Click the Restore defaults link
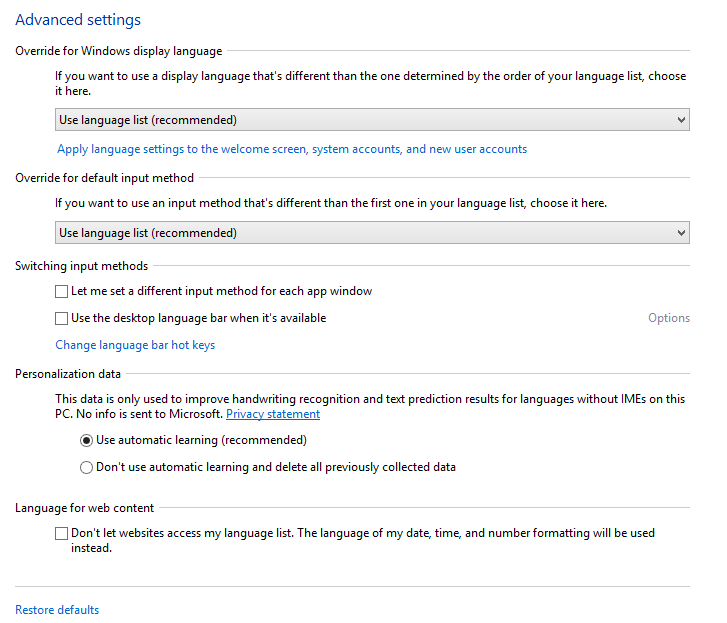This screenshot has width=727, height=623. point(57,610)
